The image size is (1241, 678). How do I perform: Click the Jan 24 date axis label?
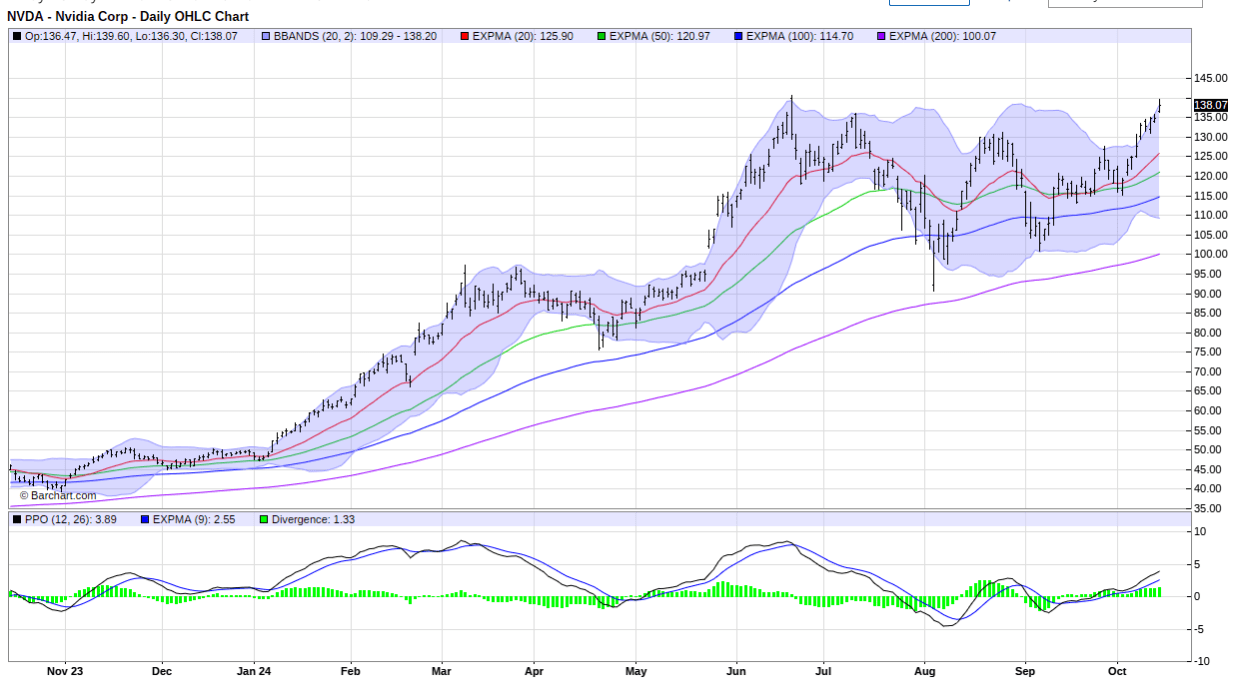coord(254,671)
